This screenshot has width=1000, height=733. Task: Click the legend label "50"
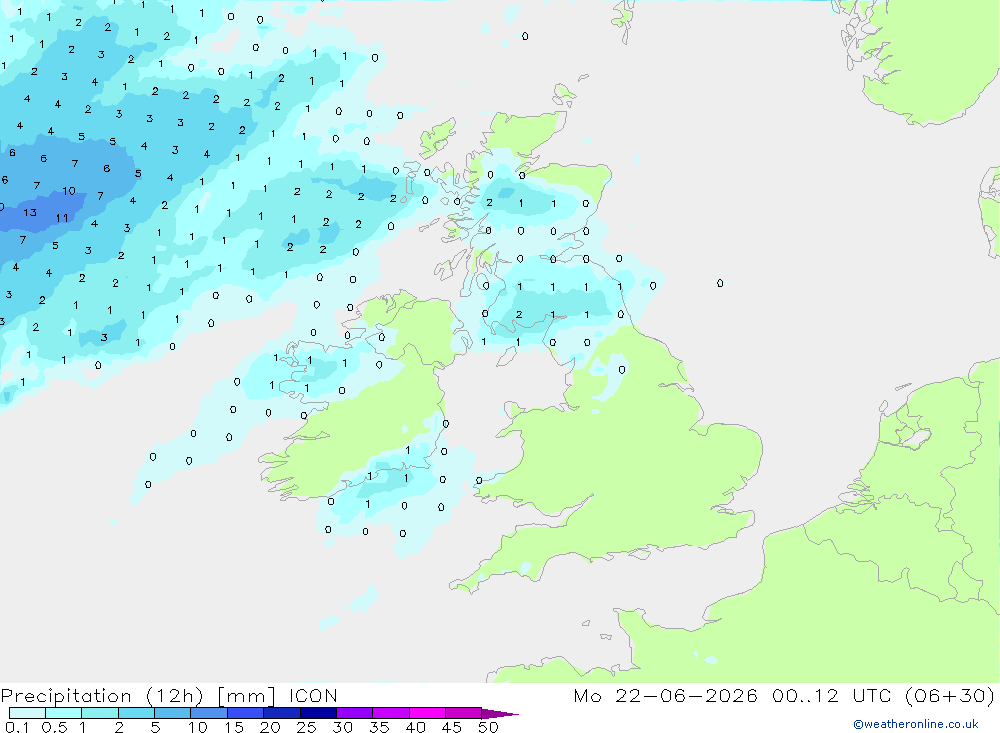[488, 727]
